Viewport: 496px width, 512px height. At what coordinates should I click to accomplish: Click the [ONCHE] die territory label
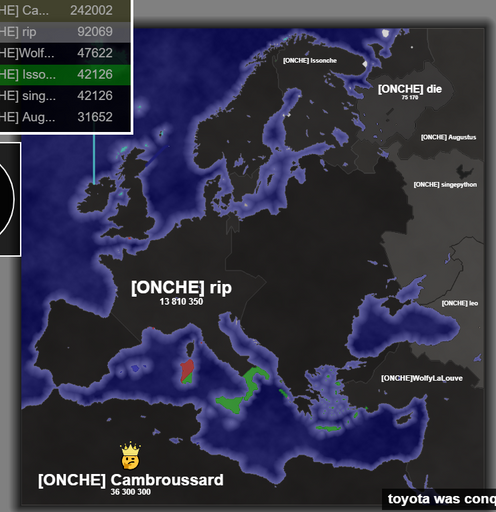tap(410, 89)
